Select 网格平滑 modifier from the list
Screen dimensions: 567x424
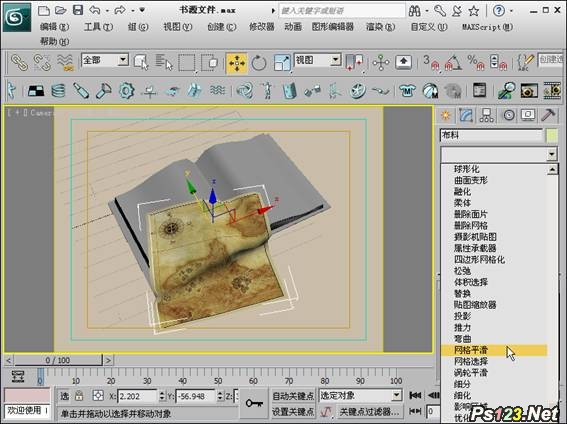(494, 350)
